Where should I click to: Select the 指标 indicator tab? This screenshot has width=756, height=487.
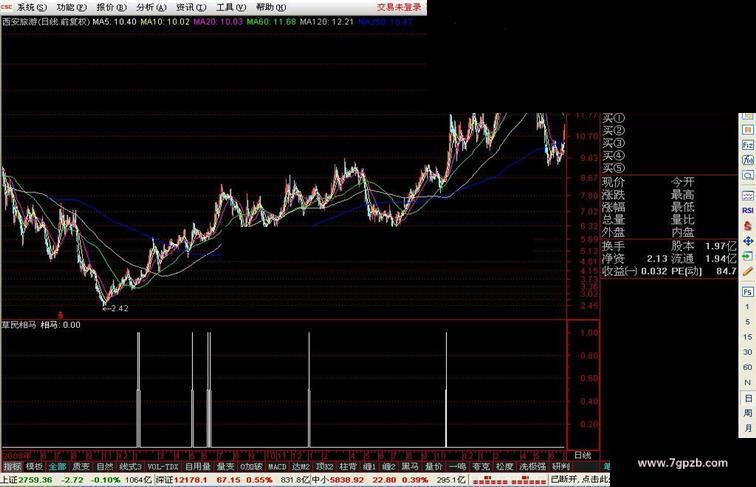coord(12,466)
